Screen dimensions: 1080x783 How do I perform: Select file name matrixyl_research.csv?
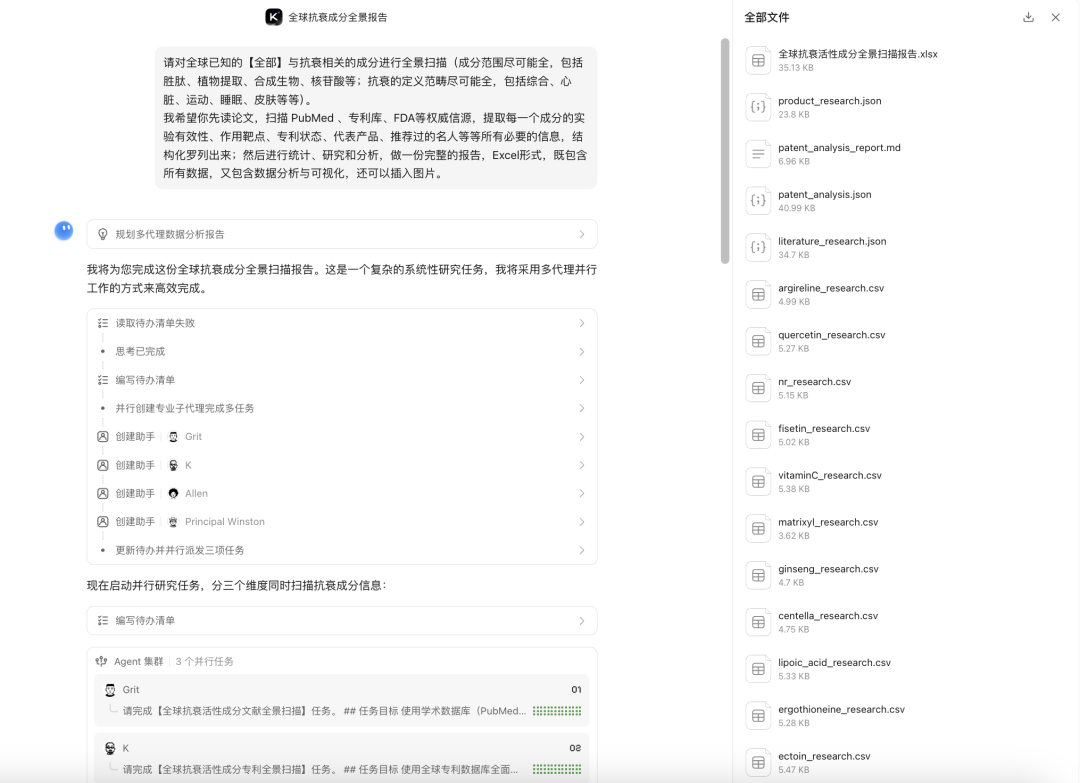[x=828, y=522]
